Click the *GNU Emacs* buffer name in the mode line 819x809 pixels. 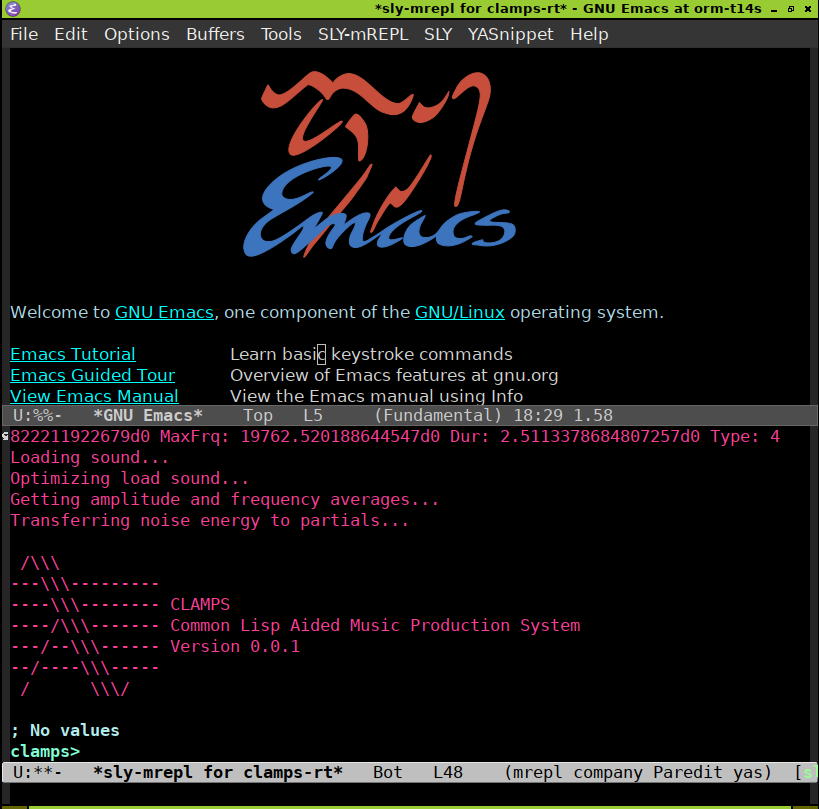coord(148,416)
